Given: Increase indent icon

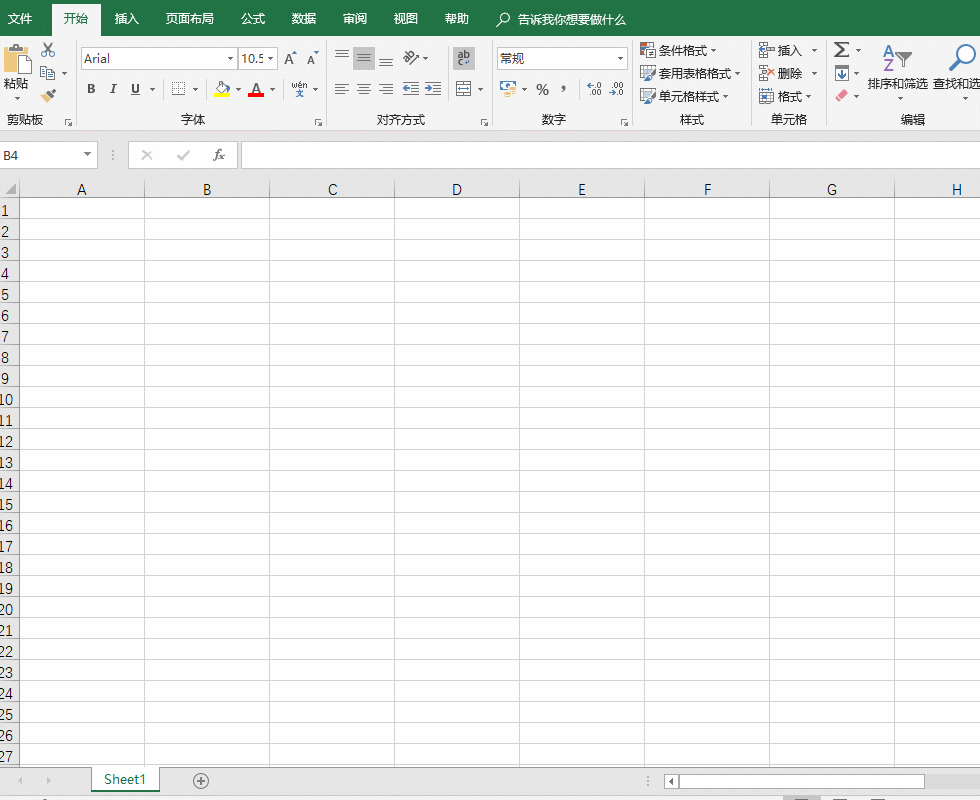Looking at the screenshot, I should (x=433, y=89).
